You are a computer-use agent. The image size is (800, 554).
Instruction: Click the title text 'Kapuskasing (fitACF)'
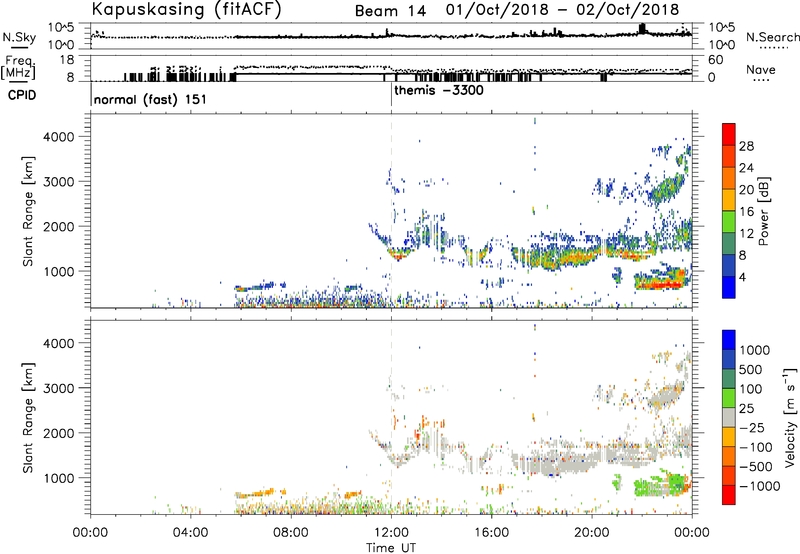(x=186, y=9)
